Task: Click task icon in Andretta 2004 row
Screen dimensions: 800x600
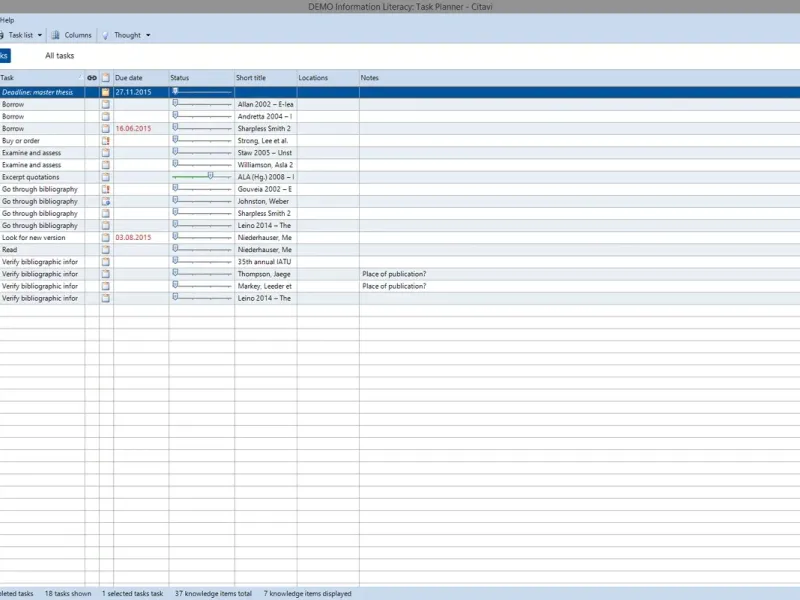Action: tap(106, 116)
